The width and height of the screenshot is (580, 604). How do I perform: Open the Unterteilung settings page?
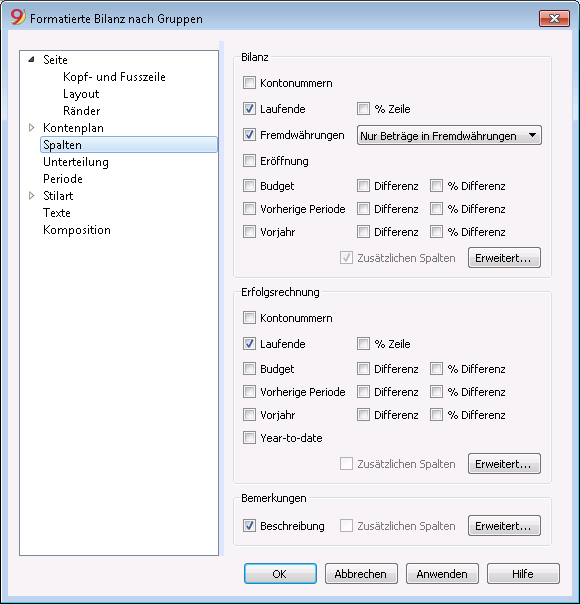(x=76, y=162)
